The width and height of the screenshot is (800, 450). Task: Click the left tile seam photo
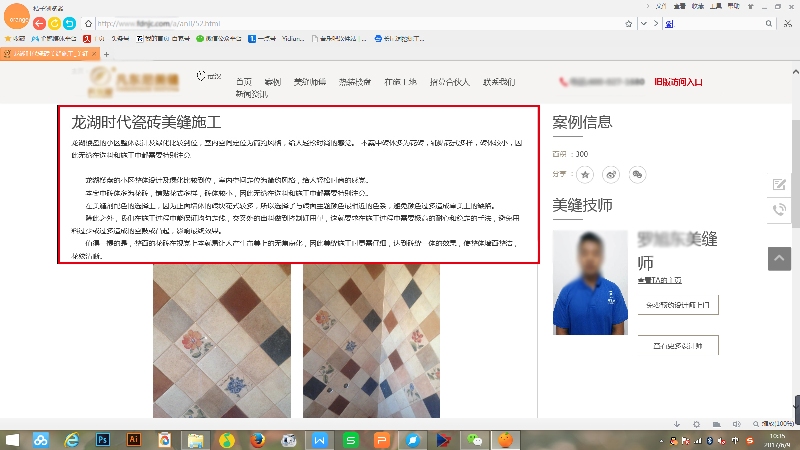point(222,340)
